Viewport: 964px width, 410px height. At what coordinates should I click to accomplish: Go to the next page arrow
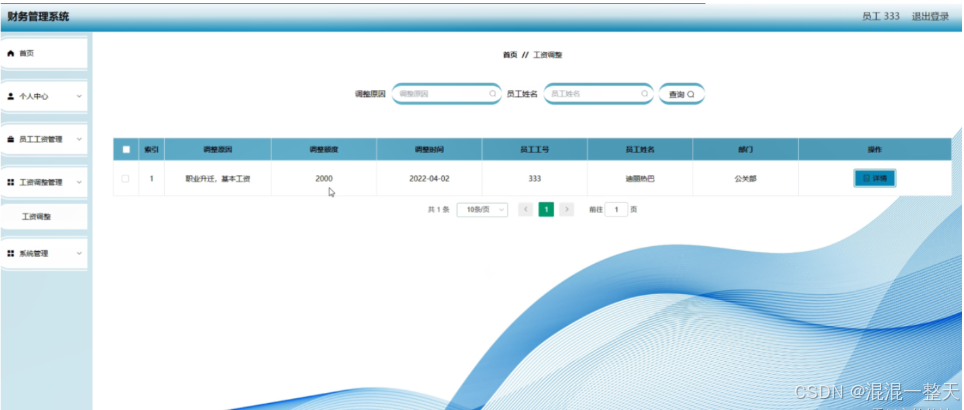567,210
